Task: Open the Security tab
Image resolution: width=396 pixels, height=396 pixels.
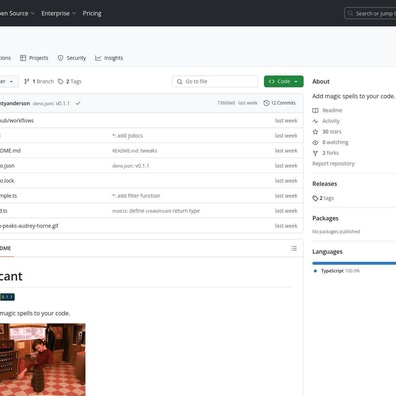Action: tap(72, 58)
